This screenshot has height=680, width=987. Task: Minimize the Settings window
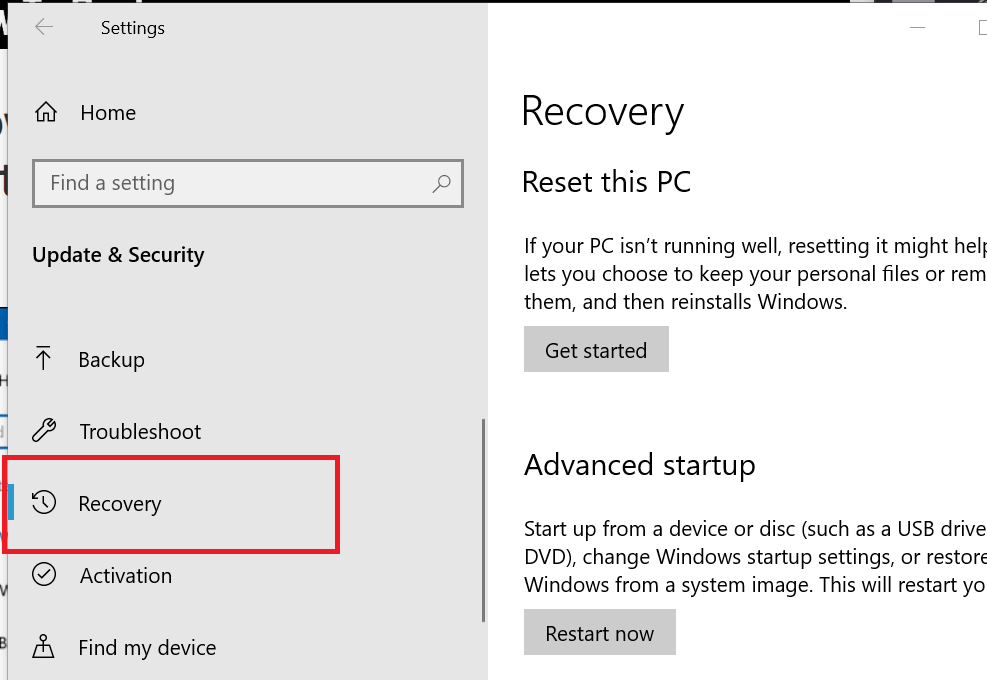917,28
